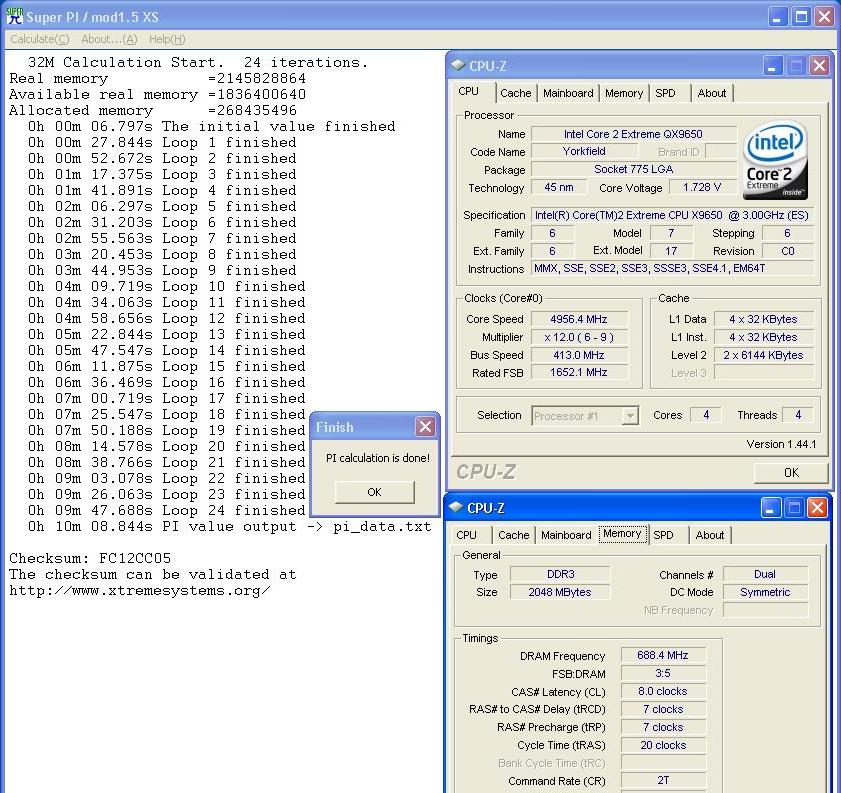Click the Specification field text
The image size is (841, 793).
(x=672, y=215)
